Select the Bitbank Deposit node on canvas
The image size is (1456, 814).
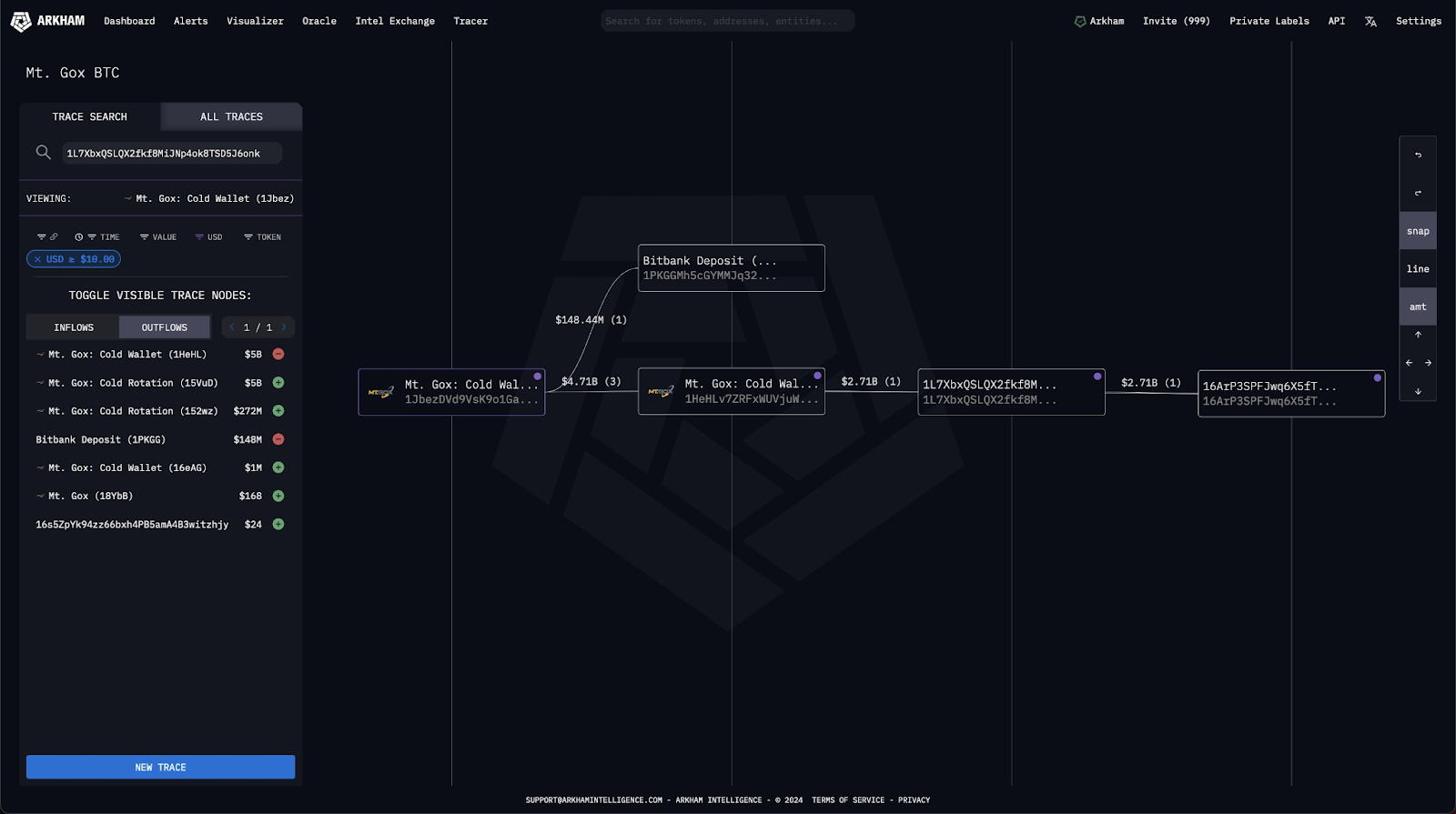click(731, 267)
